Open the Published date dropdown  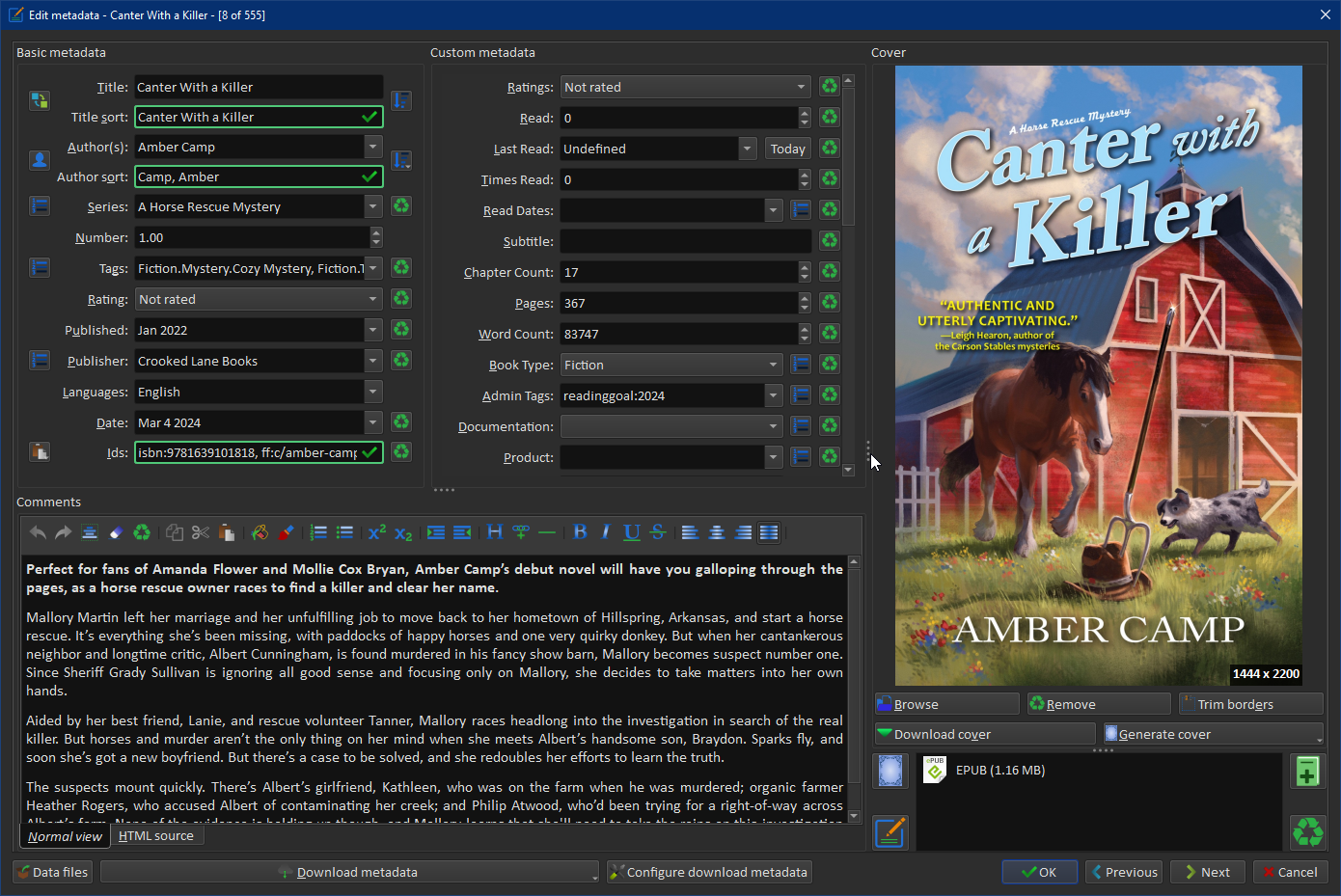point(373,330)
